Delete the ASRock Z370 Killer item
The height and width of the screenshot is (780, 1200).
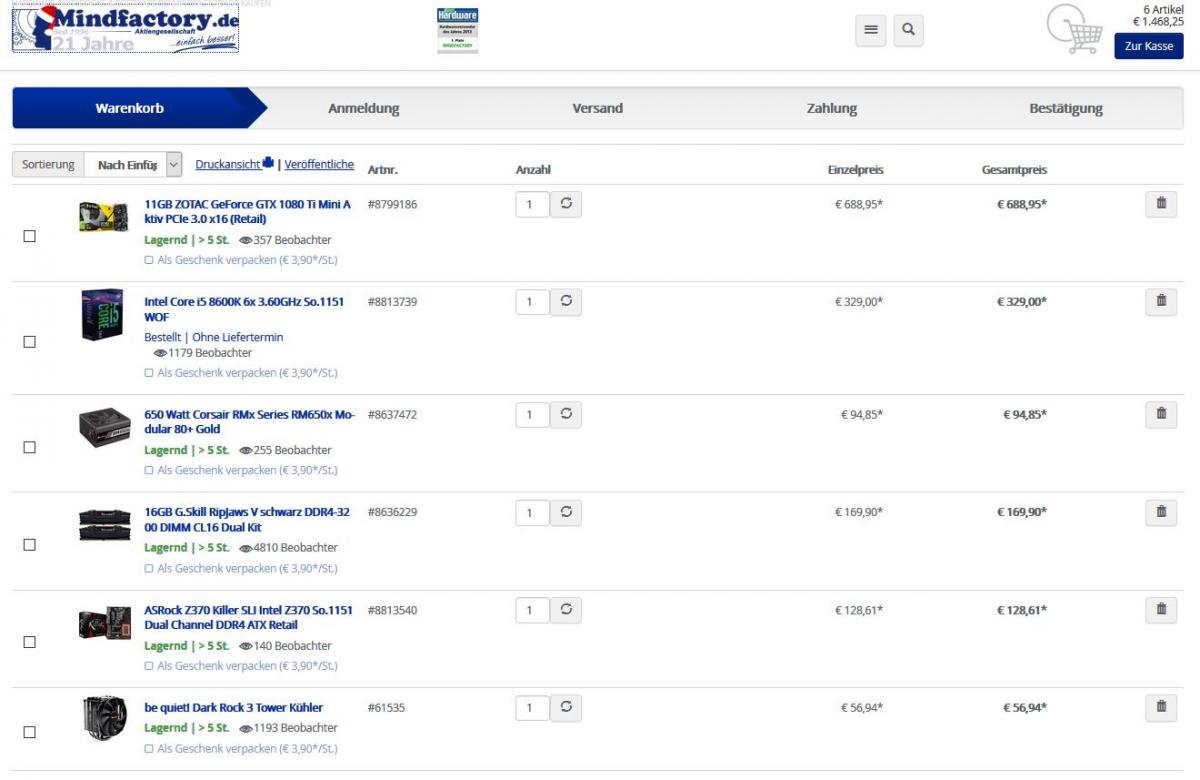click(1161, 609)
